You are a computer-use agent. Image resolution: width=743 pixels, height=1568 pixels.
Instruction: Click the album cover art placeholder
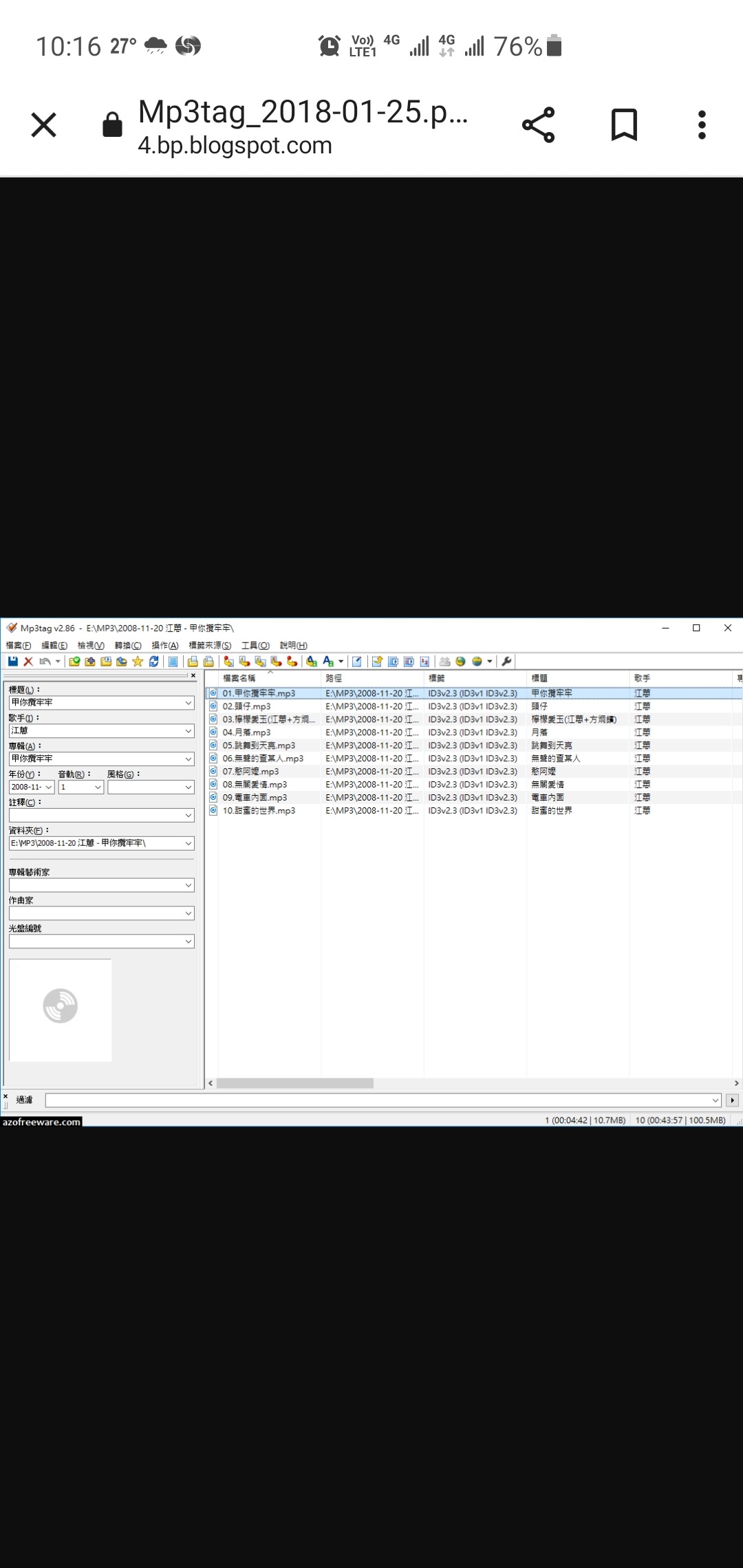pyautogui.click(x=61, y=1010)
